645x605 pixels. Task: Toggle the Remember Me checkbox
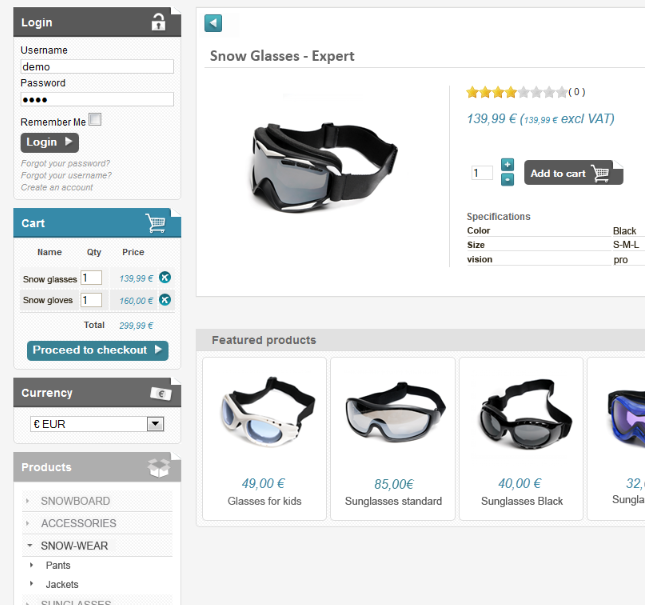pos(95,120)
